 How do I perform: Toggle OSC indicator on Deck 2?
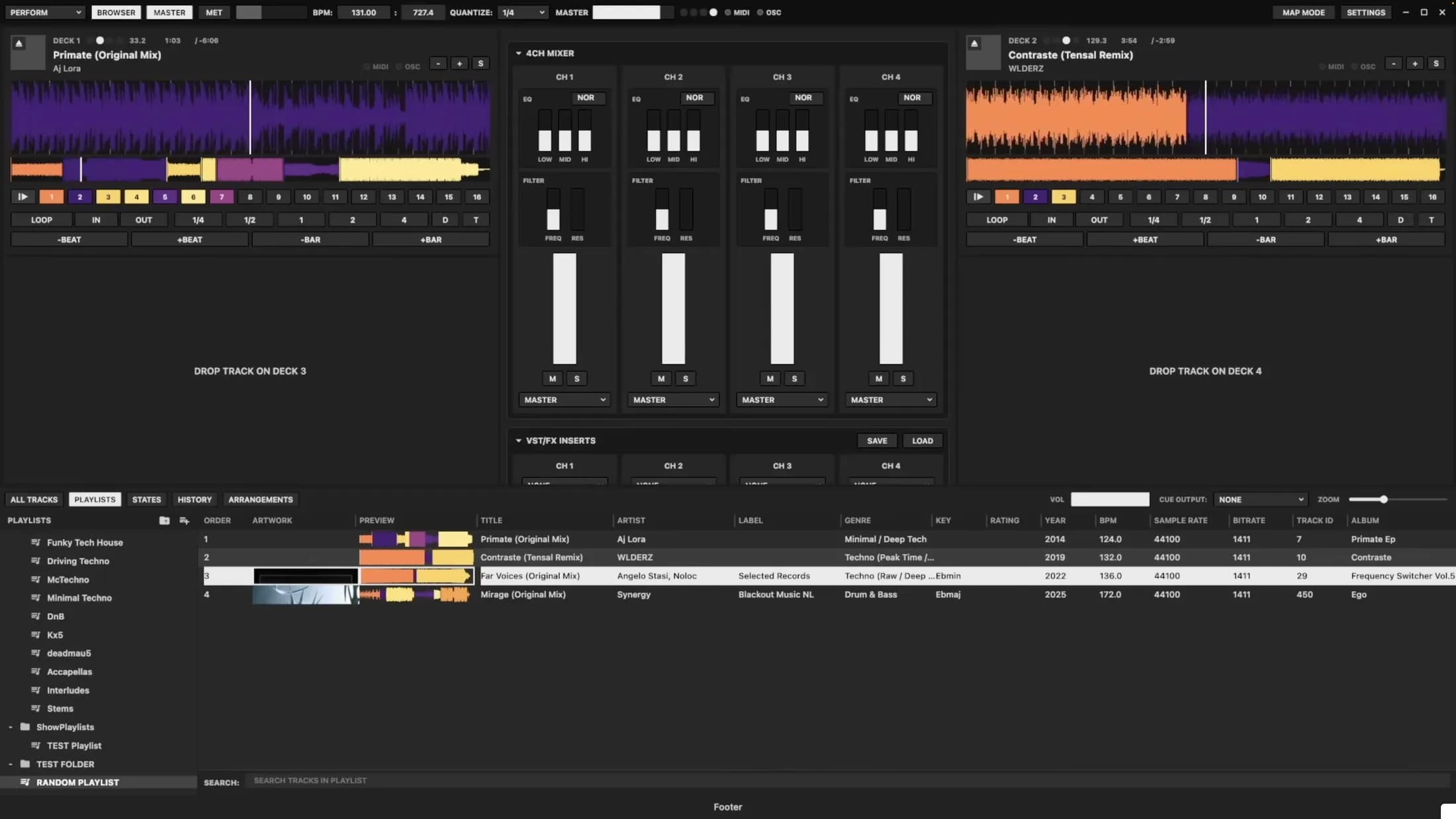pos(1363,67)
